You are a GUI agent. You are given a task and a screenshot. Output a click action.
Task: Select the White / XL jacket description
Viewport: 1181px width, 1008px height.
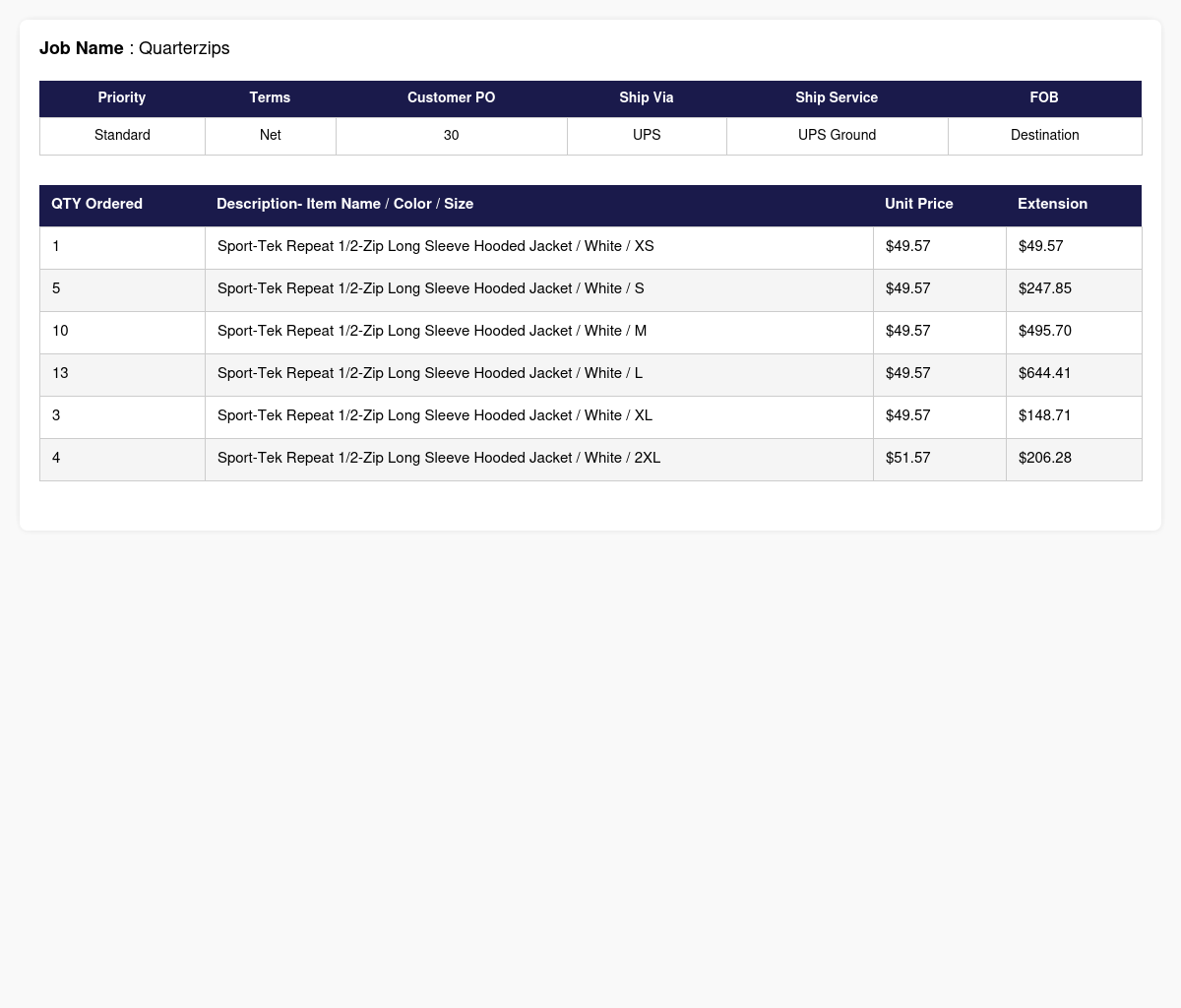tap(539, 416)
